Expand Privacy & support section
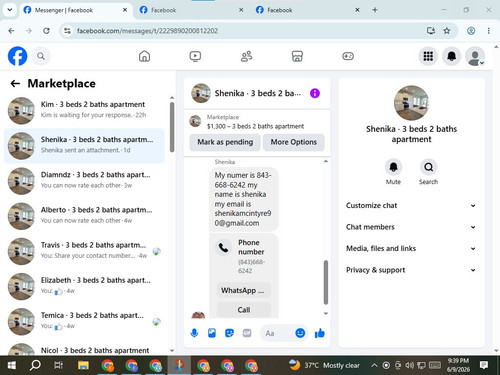Screen dimensions: 500x375 coord(411,270)
